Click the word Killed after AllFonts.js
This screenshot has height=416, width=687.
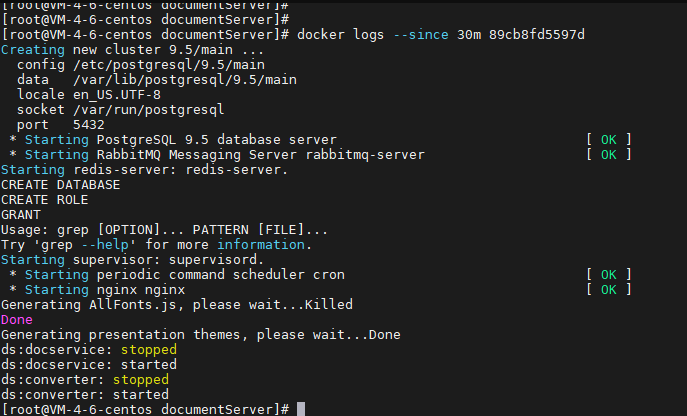[329, 305]
